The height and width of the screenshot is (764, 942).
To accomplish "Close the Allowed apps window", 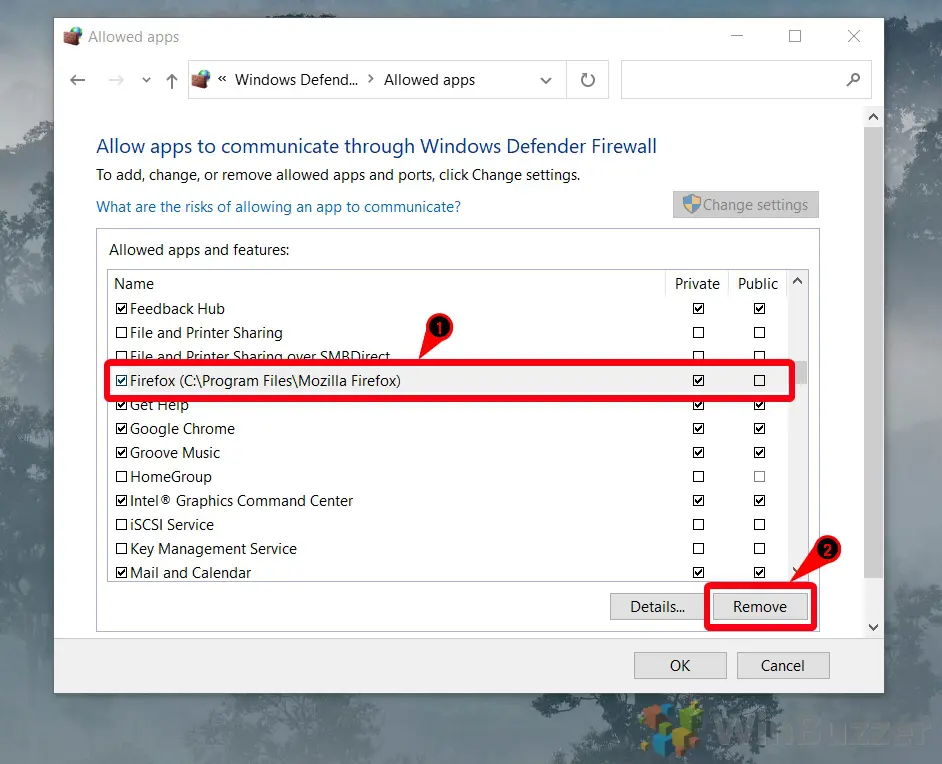I will [x=854, y=36].
